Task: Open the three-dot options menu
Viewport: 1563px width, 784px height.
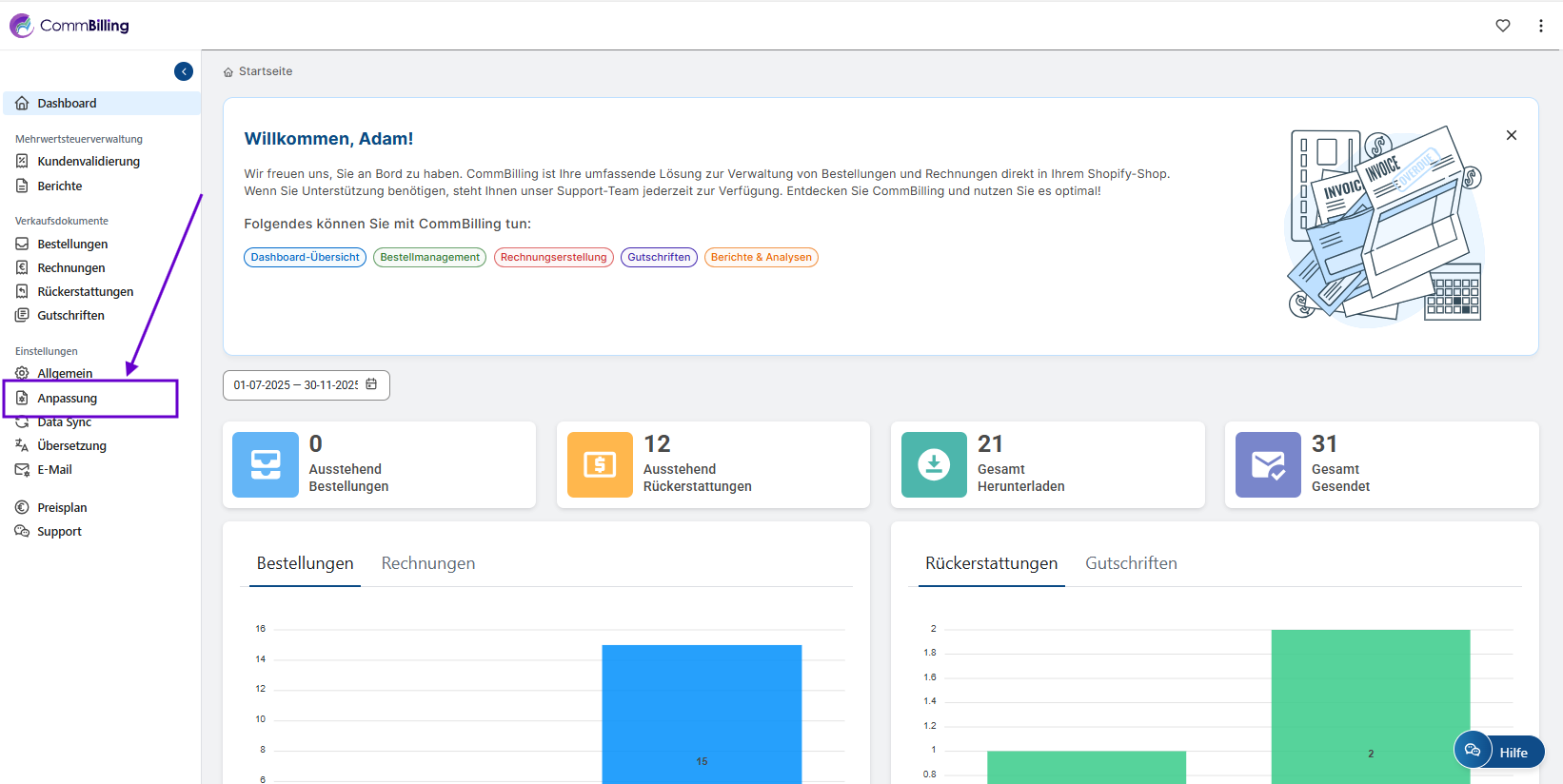Action: (1541, 26)
